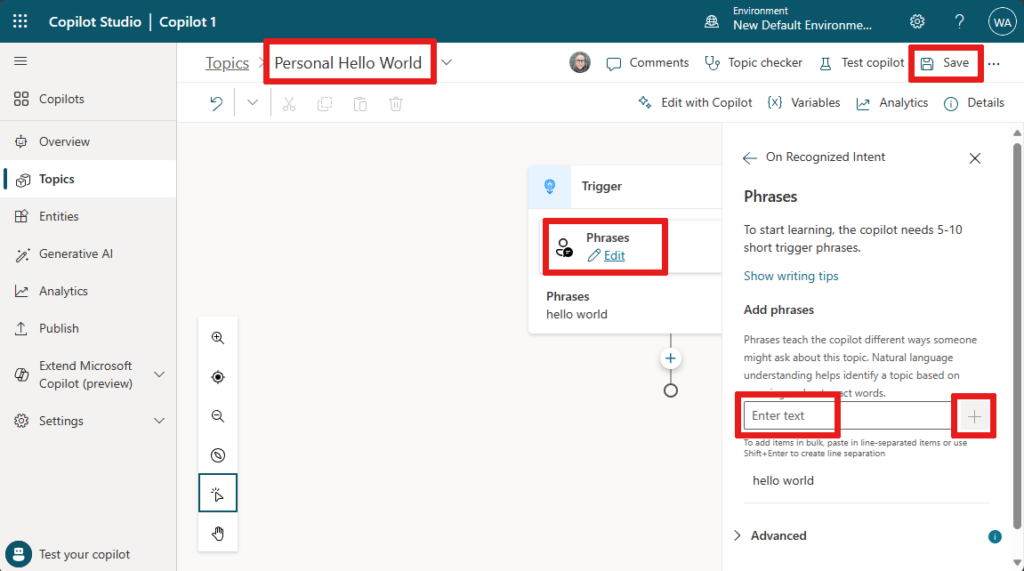
Task: Open the undo history dropdown
Action: click(x=253, y=103)
